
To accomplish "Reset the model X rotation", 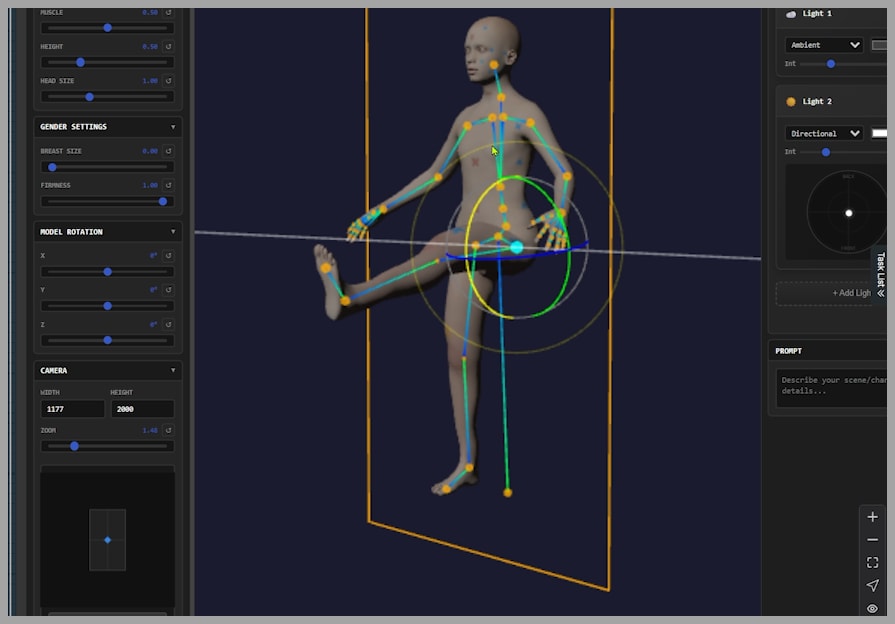I will (168, 256).
